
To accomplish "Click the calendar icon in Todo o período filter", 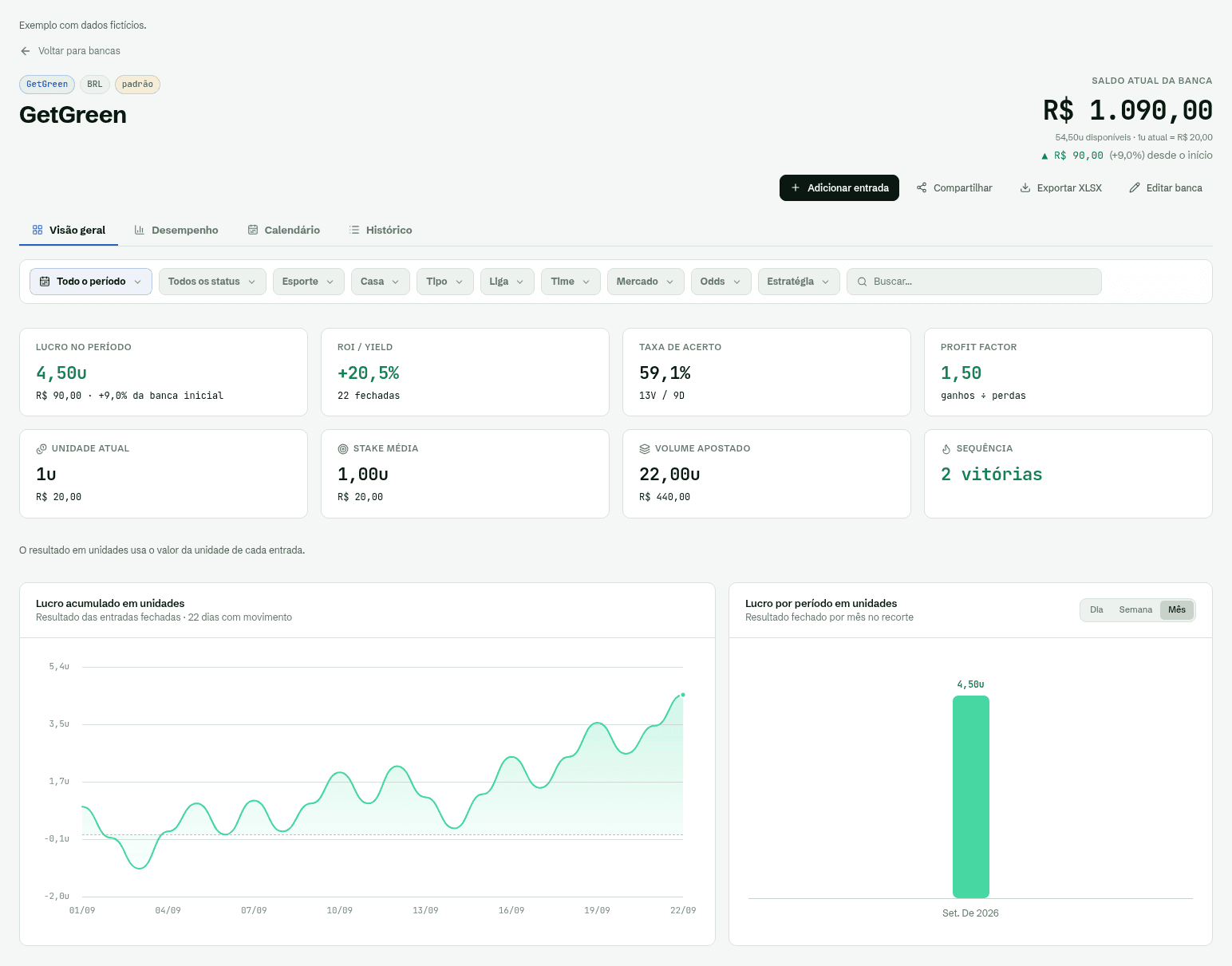I will coord(45,282).
